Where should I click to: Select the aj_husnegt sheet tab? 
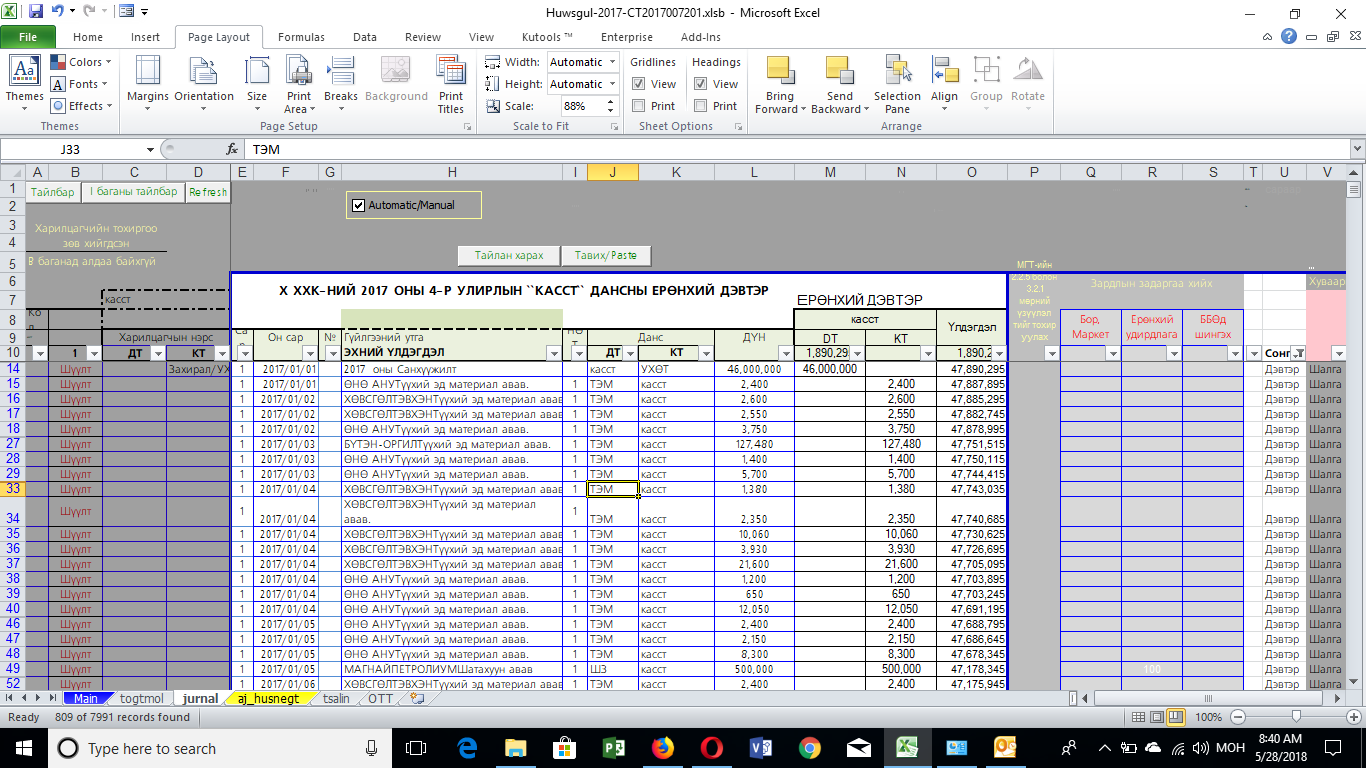(267, 698)
